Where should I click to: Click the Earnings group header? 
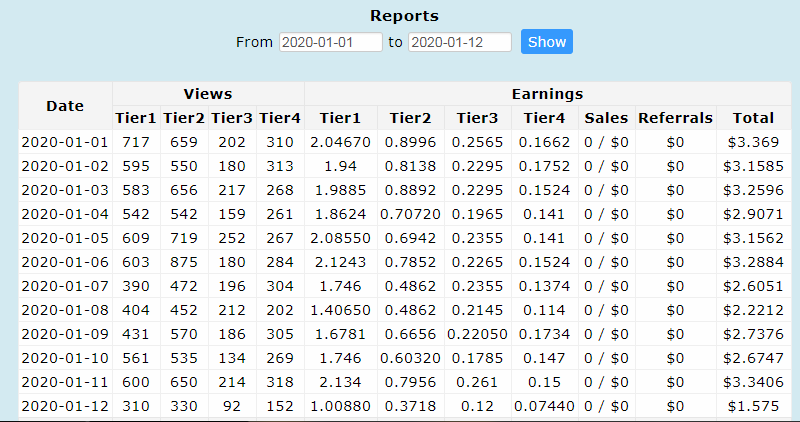547,94
